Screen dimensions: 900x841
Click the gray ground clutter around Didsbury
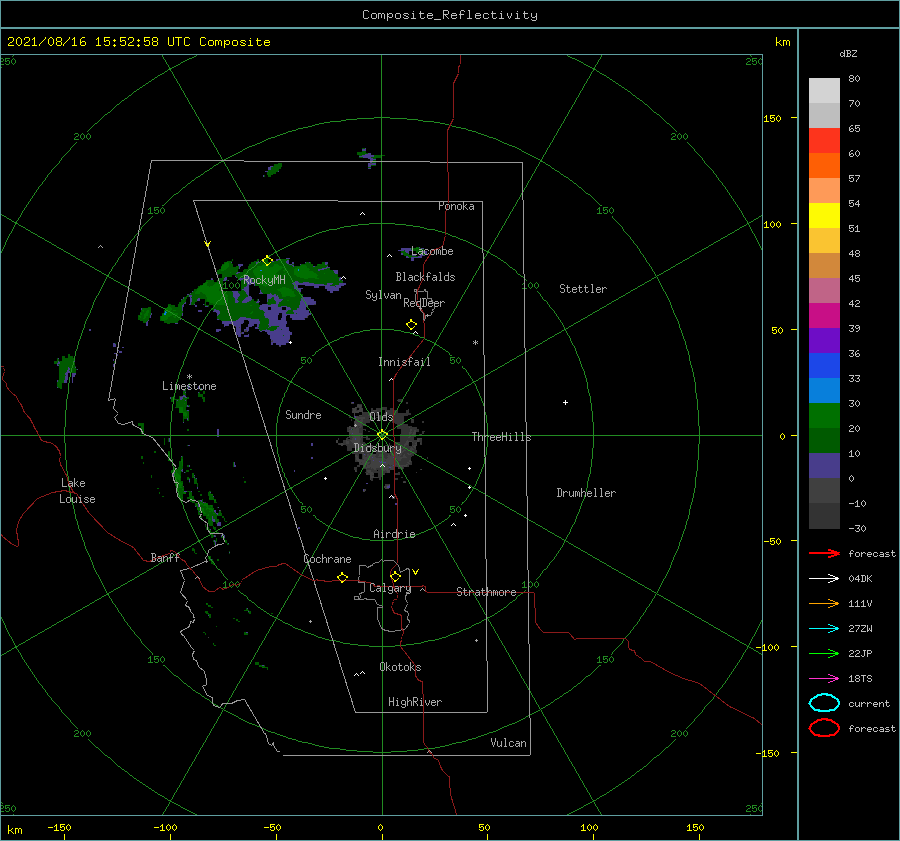click(x=380, y=442)
